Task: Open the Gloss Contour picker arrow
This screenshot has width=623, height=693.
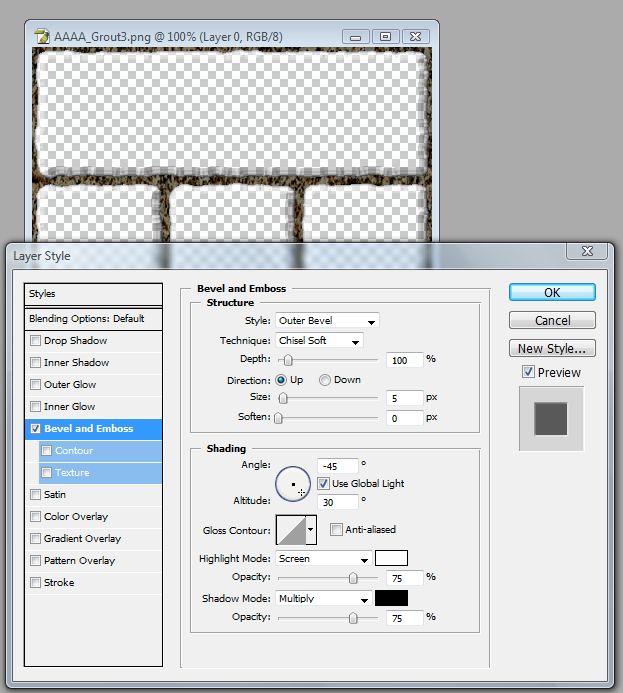Action: tap(311, 529)
